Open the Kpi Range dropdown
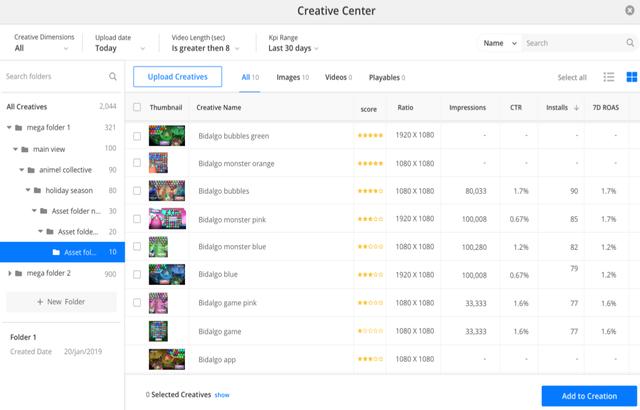640x410 pixels. click(295, 48)
